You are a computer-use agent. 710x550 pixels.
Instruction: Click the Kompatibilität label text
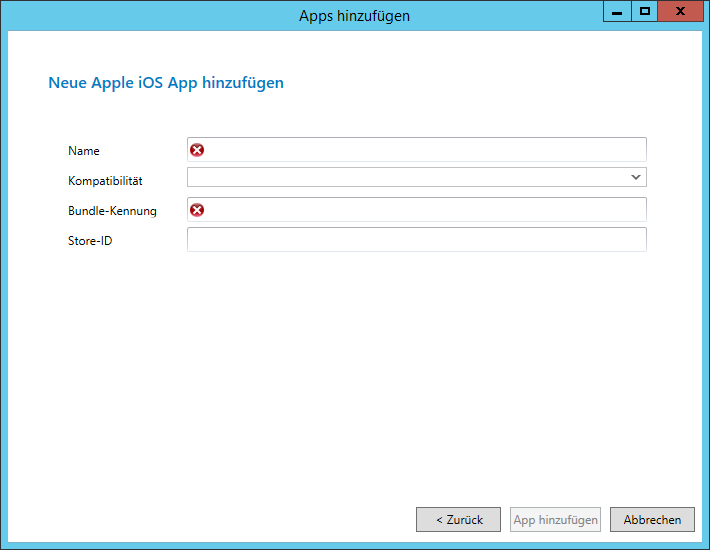(x=105, y=181)
